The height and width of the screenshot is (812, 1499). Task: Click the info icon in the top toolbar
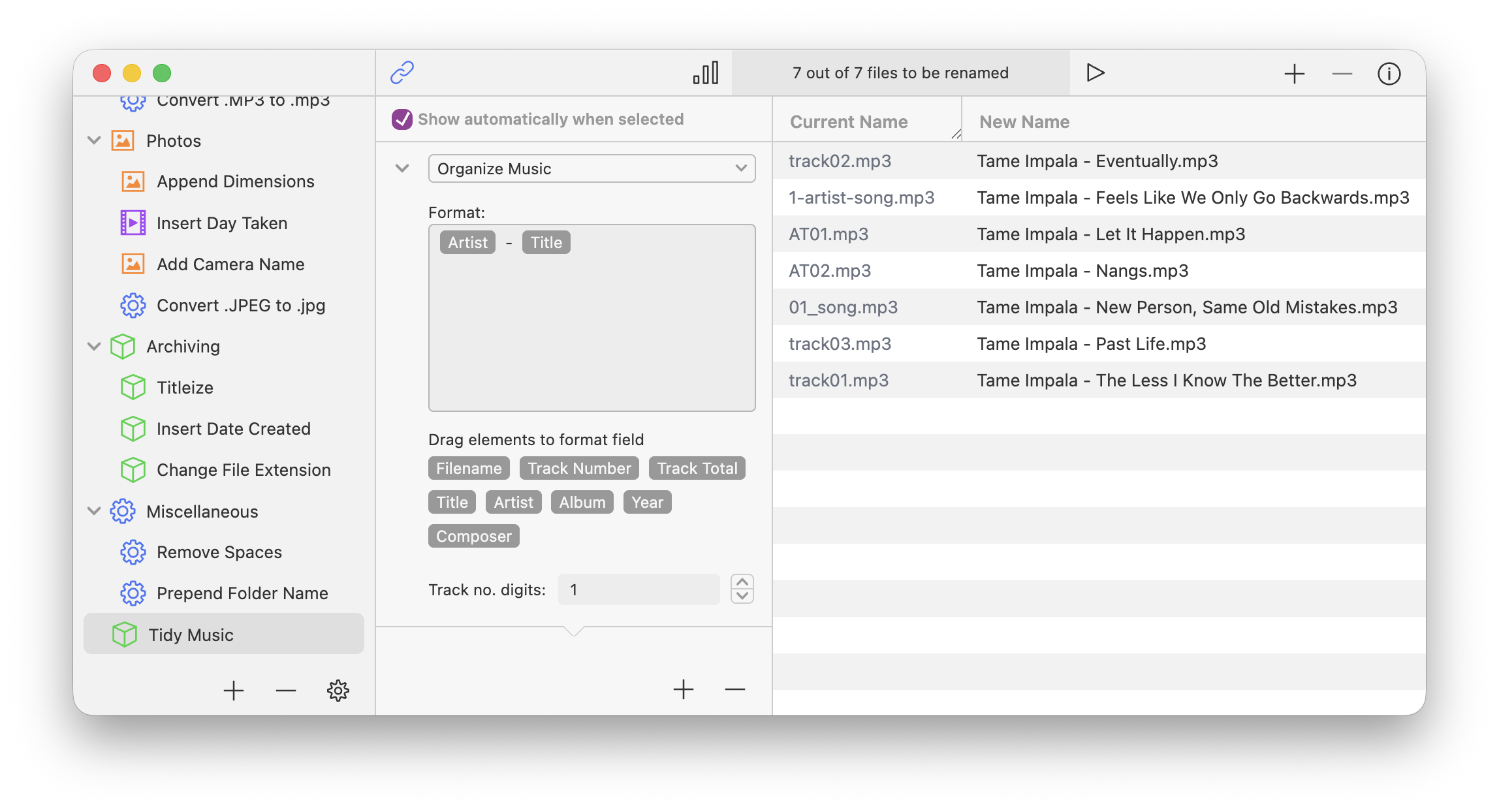pyautogui.click(x=1389, y=73)
